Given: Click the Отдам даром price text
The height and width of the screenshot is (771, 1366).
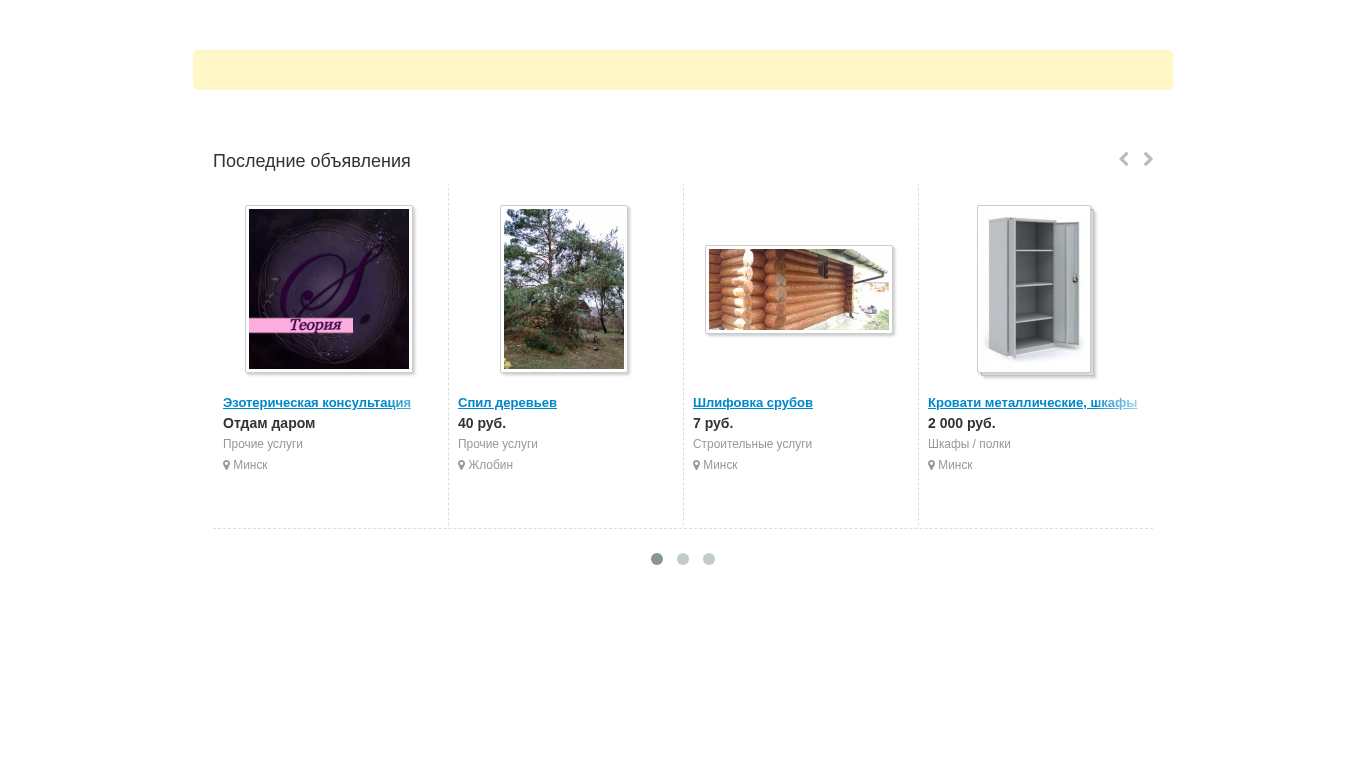Looking at the screenshot, I should click(269, 423).
